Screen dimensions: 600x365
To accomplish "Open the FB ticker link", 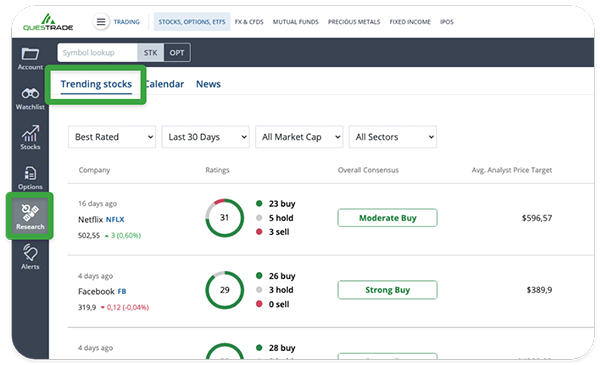I will pyautogui.click(x=122, y=292).
